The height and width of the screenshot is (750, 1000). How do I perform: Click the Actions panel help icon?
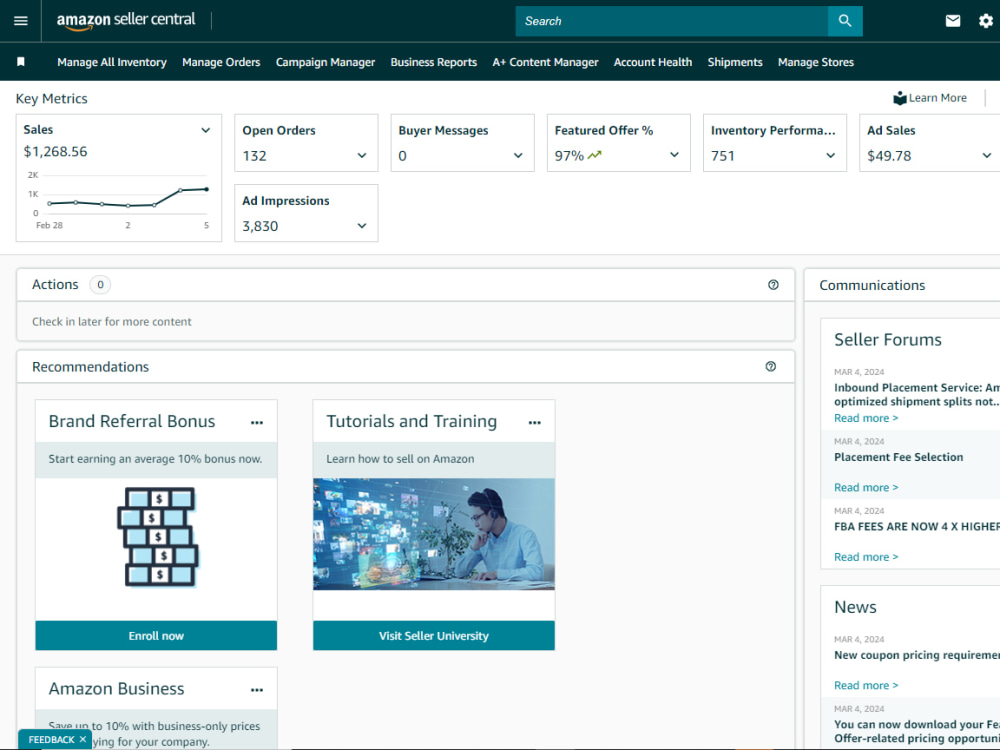pyautogui.click(x=772, y=284)
